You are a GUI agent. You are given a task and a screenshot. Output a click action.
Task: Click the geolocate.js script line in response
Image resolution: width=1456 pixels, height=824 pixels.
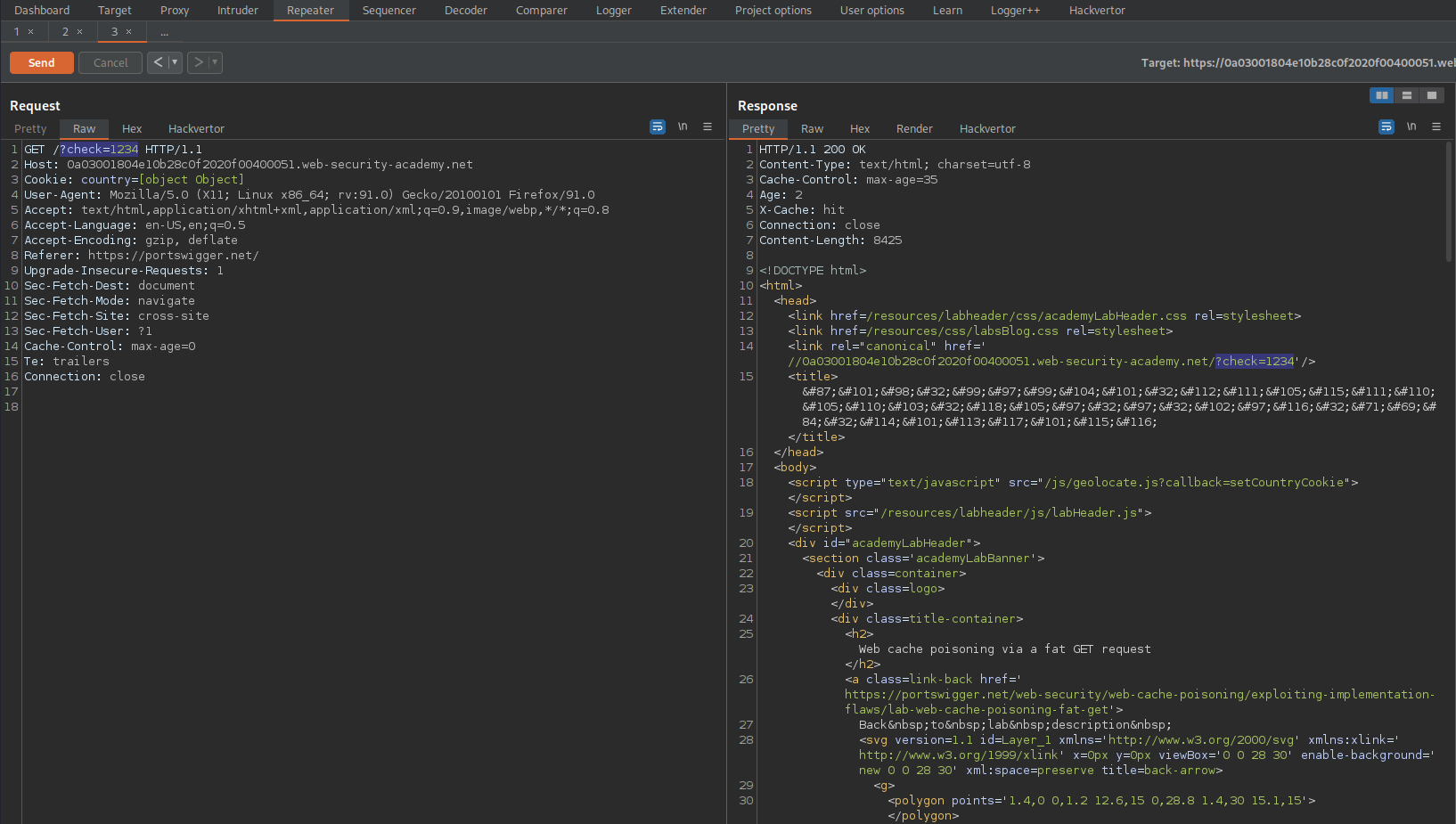[x=1073, y=483]
